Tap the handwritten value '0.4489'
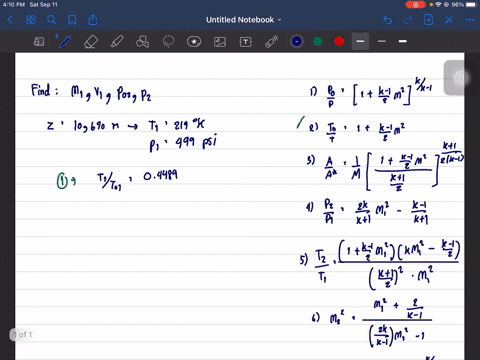480x360 pixels. click(161, 175)
